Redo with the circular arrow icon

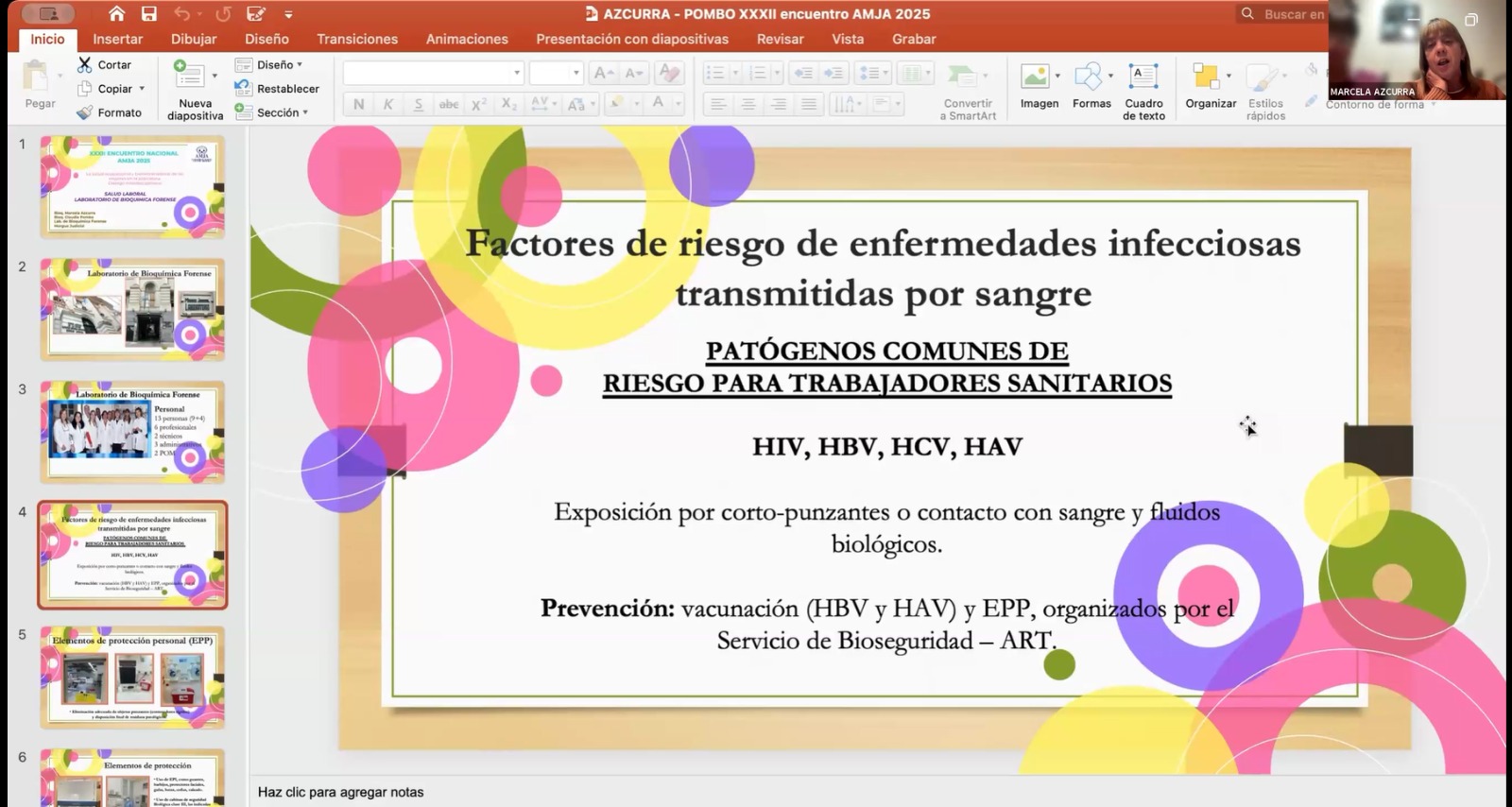click(x=223, y=13)
